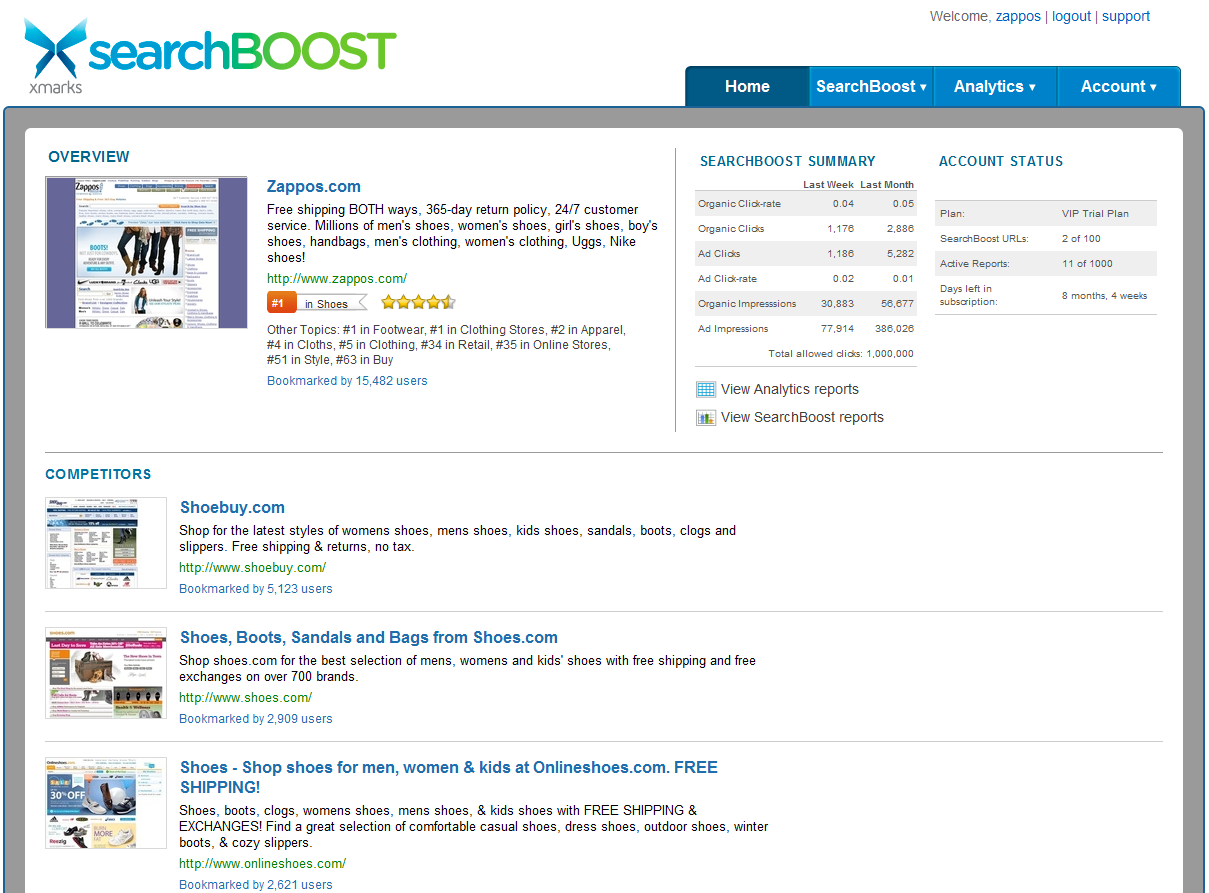Viewport: 1209px width, 893px height.
Task: Click Bookmarked by 15,482 users
Action: pyautogui.click(x=347, y=381)
